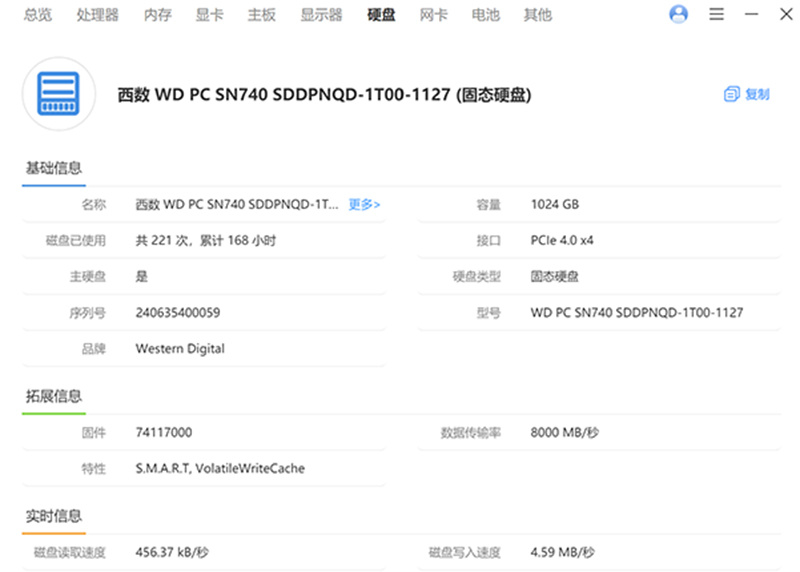This screenshot has width=800, height=572.
Task: Click the read speed 456.37 kB/秒
Action: click(172, 552)
